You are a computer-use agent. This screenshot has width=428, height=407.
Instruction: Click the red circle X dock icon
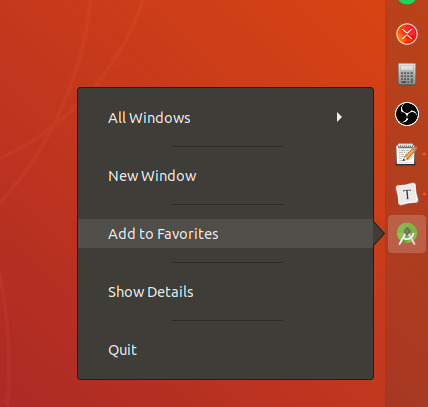click(x=407, y=34)
